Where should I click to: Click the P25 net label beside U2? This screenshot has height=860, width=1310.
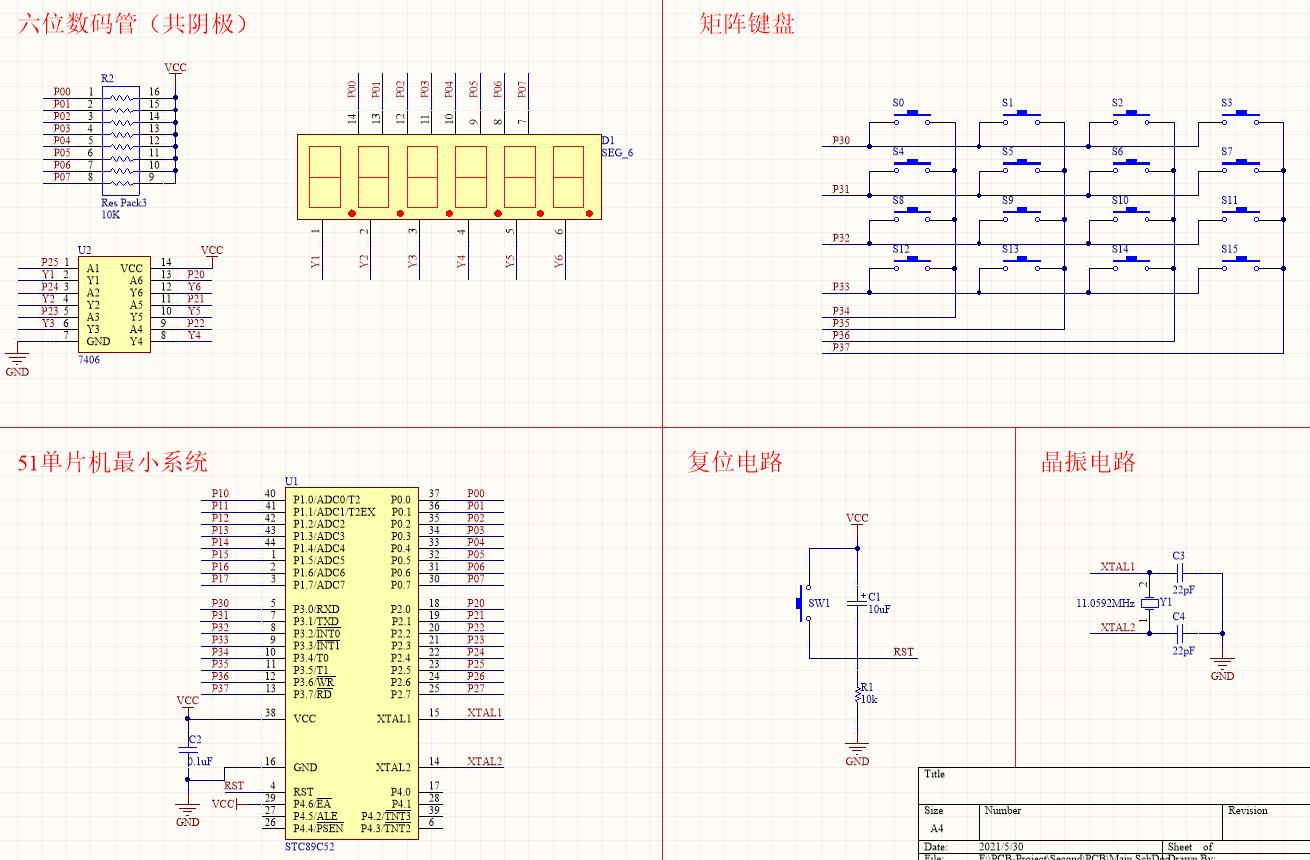pos(49,262)
